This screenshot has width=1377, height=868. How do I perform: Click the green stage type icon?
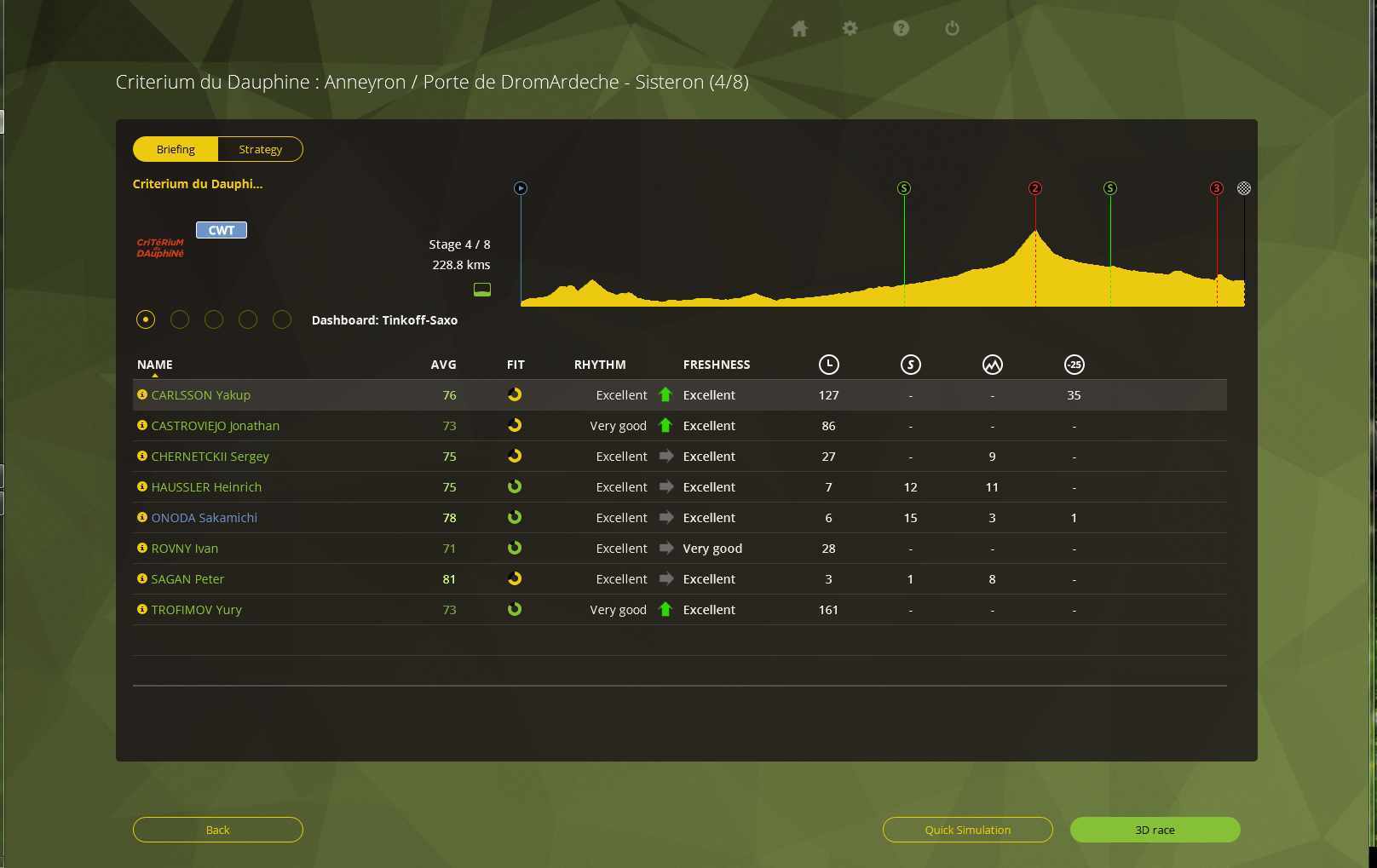(482, 290)
